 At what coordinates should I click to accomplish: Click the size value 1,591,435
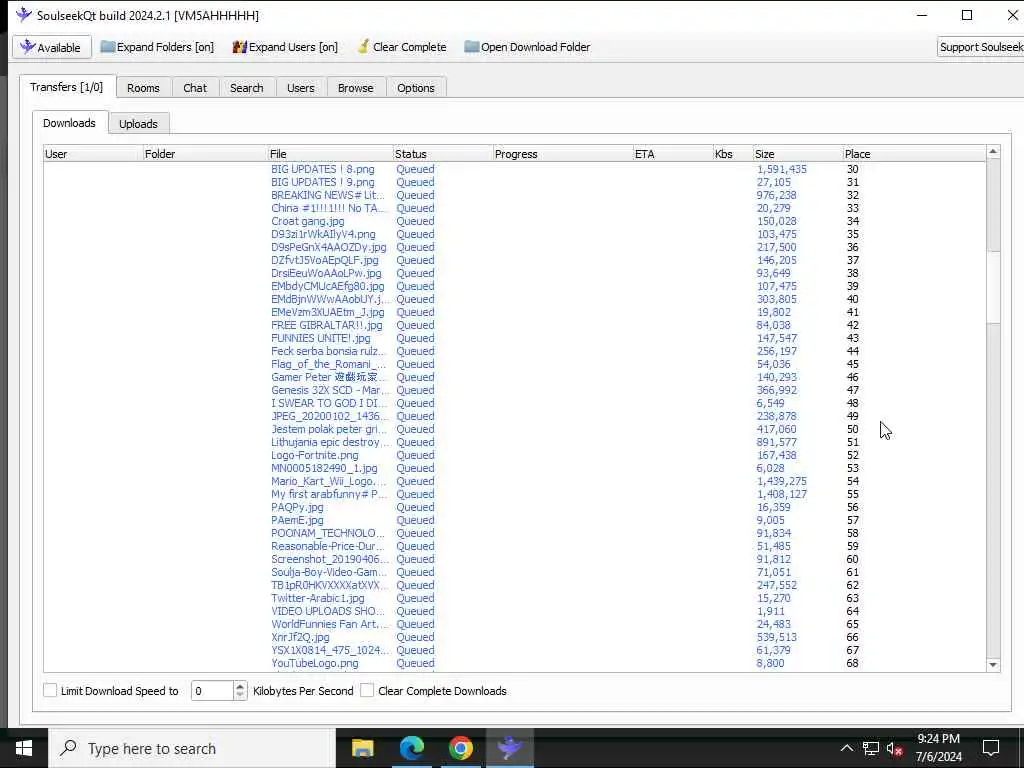(x=782, y=169)
